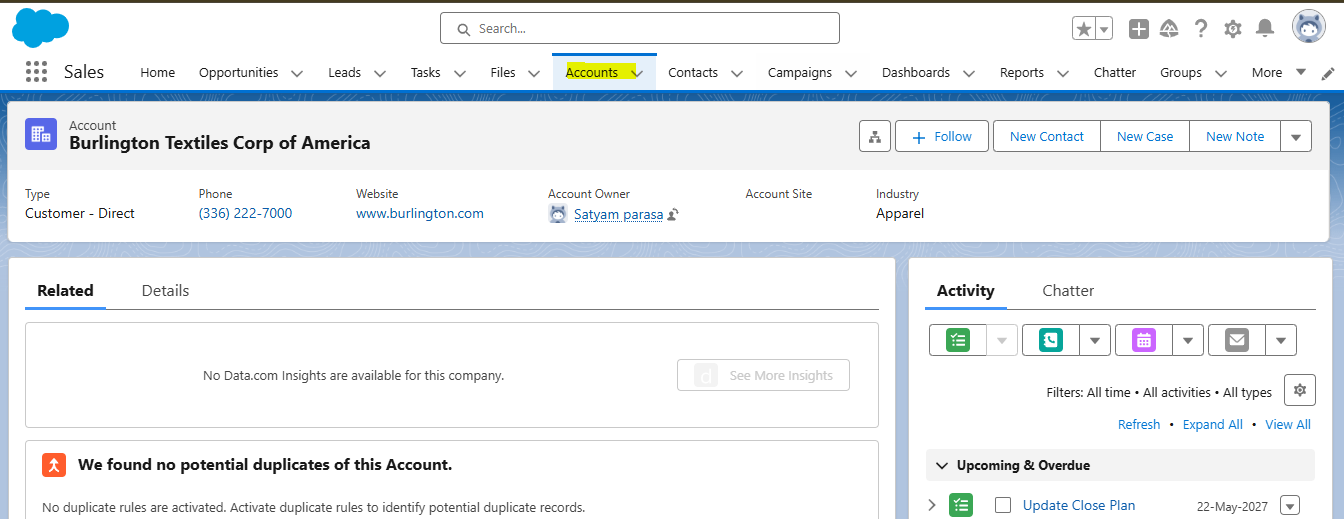
Task: Click the New Event calendar icon
Action: (x=1144, y=340)
